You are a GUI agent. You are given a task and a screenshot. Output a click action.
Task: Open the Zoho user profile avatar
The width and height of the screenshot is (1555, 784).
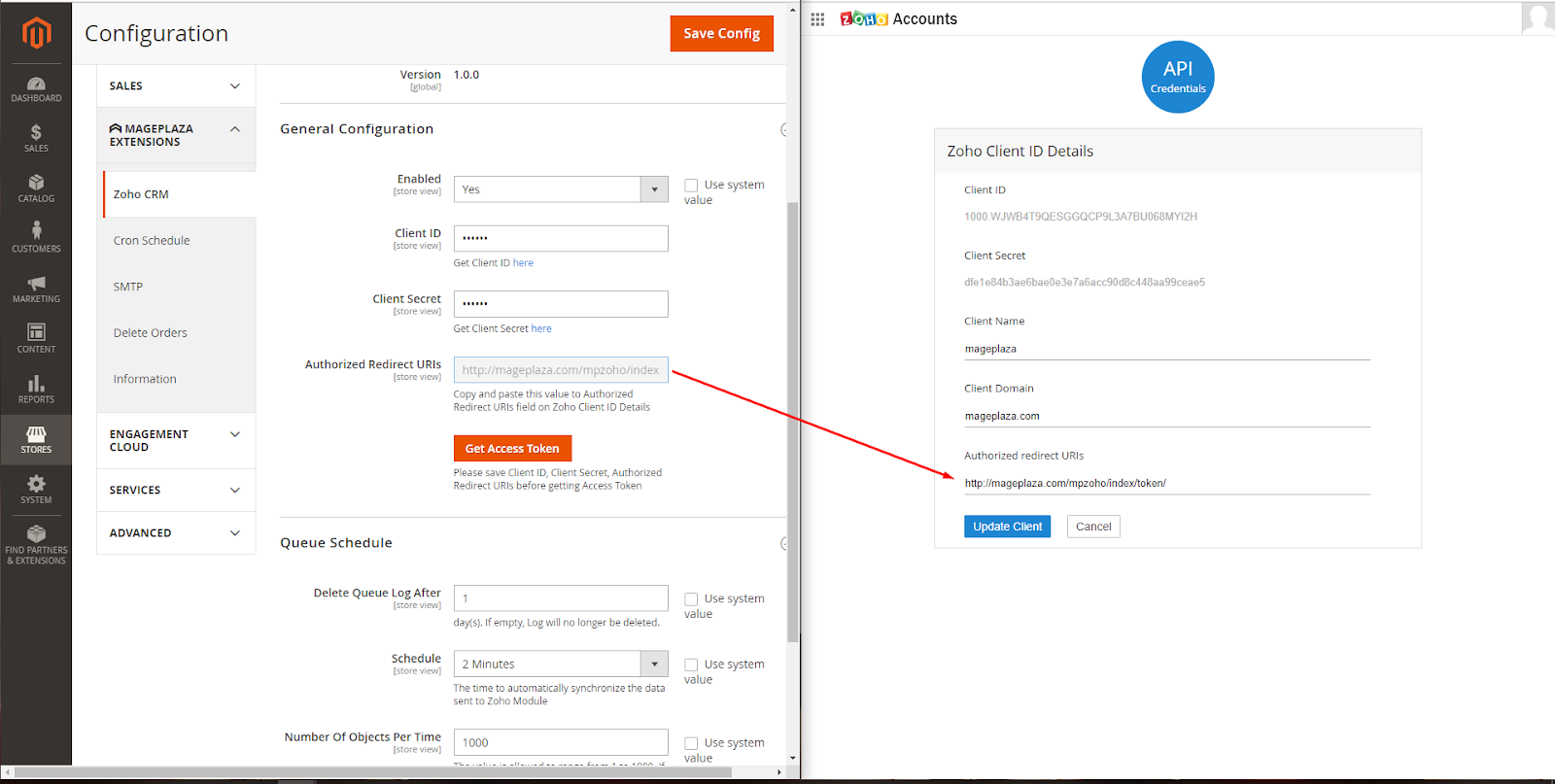tap(1538, 17)
